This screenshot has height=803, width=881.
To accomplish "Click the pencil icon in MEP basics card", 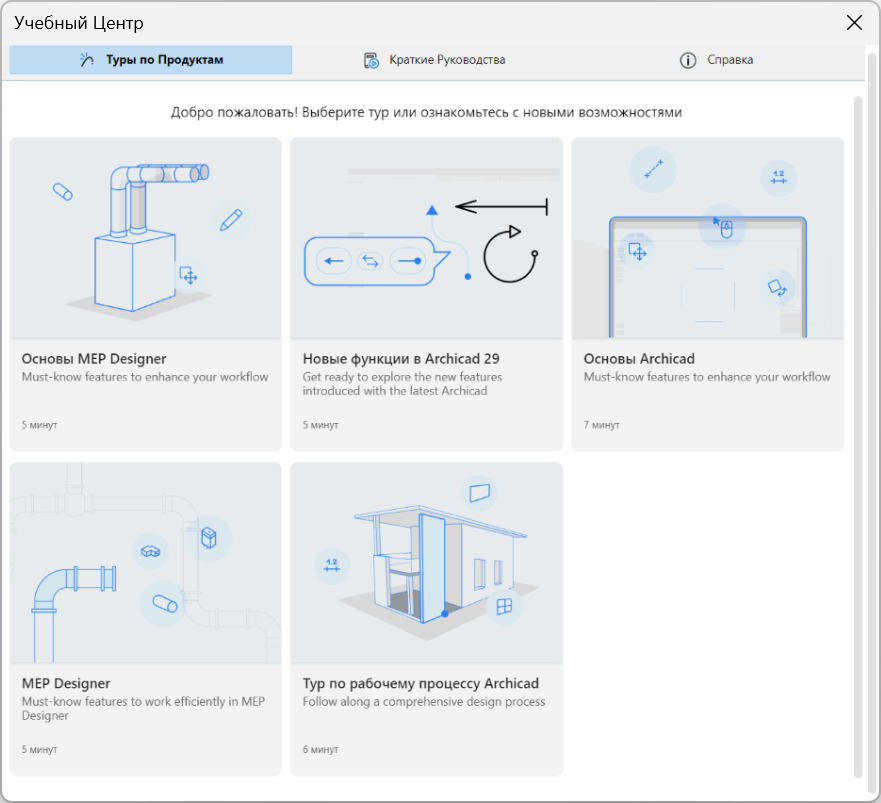I will pos(231,219).
